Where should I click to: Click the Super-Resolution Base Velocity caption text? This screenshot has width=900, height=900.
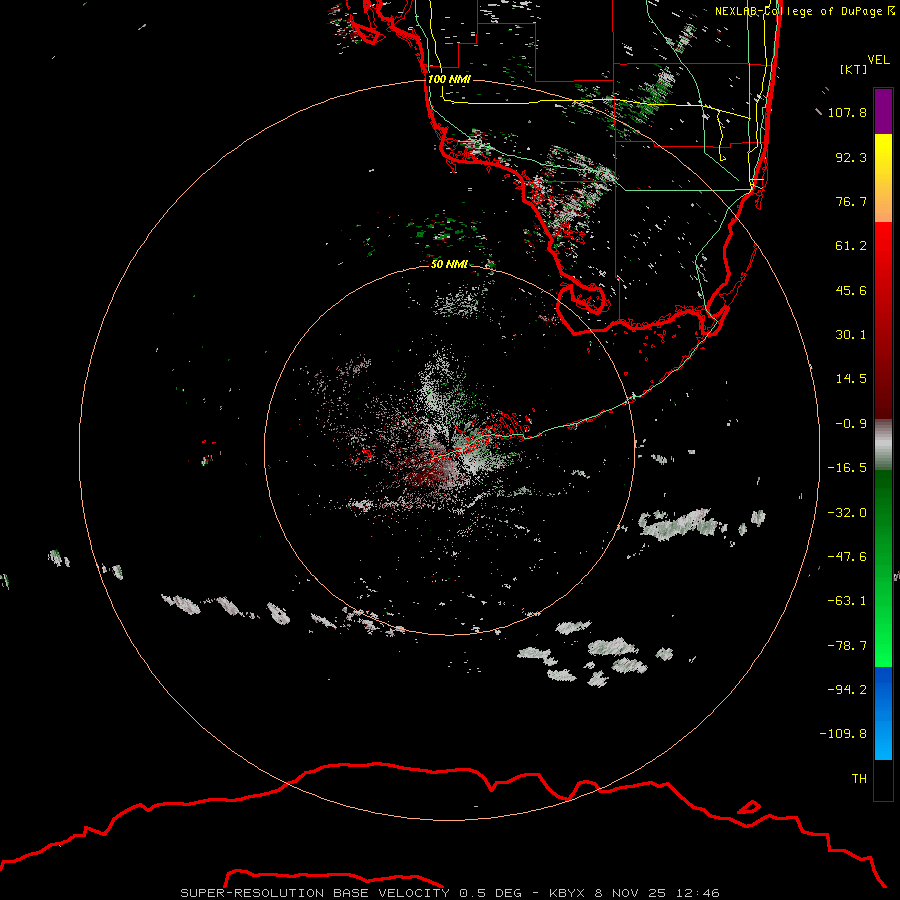[x=450, y=893]
